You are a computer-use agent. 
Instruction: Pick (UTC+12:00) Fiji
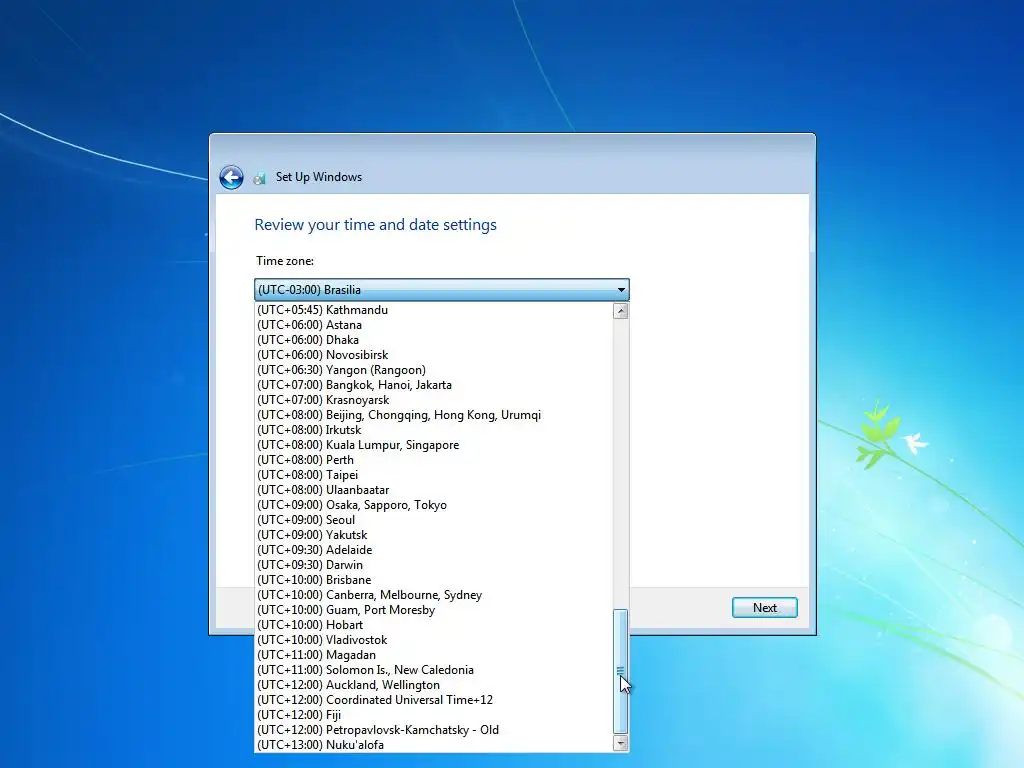point(434,715)
